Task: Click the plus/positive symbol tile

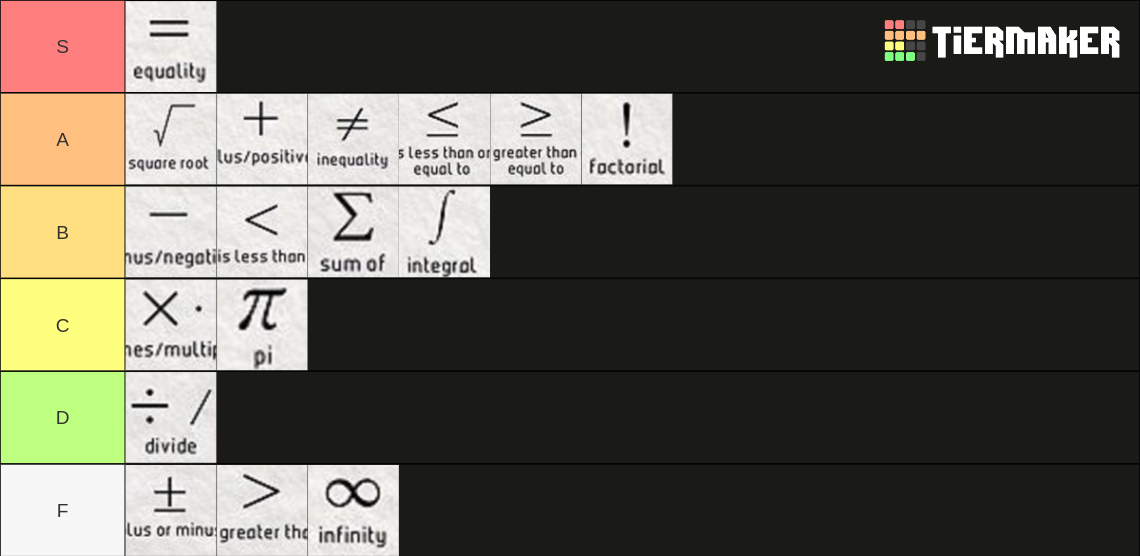Action: point(262,140)
